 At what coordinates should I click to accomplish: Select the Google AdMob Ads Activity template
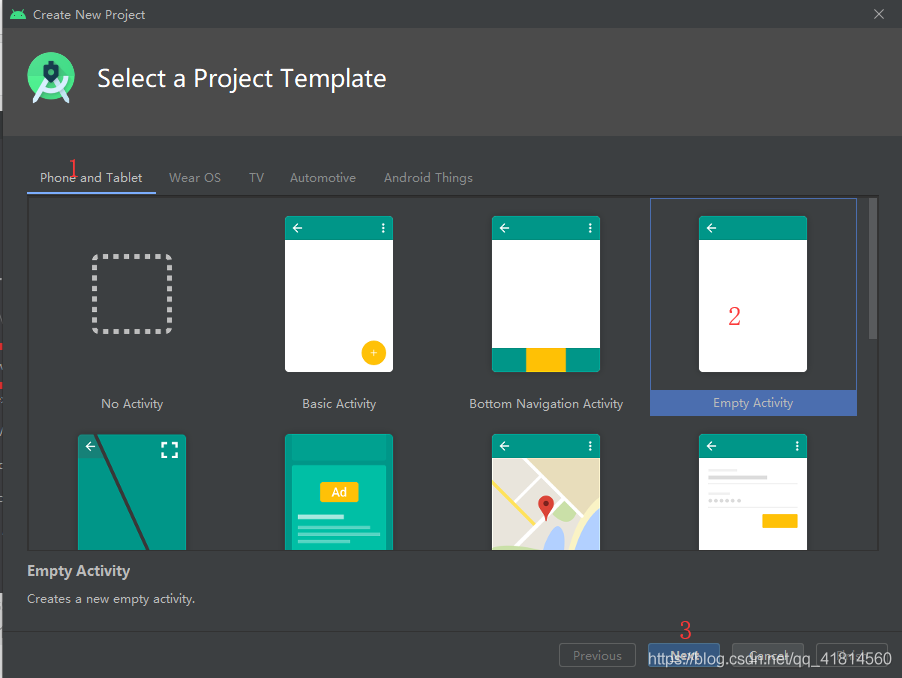point(338,491)
